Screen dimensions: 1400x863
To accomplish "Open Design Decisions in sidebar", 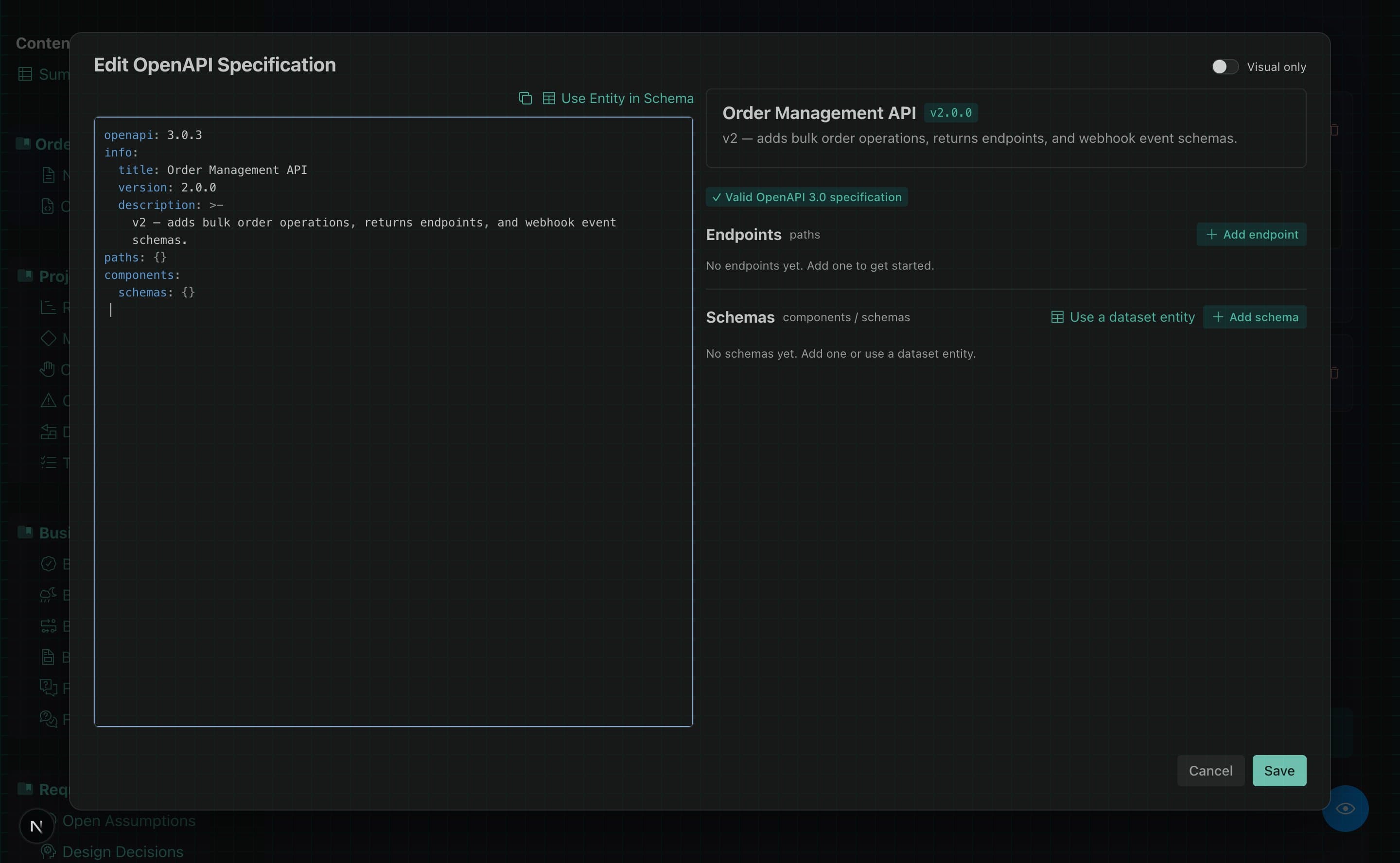I will (123, 852).
